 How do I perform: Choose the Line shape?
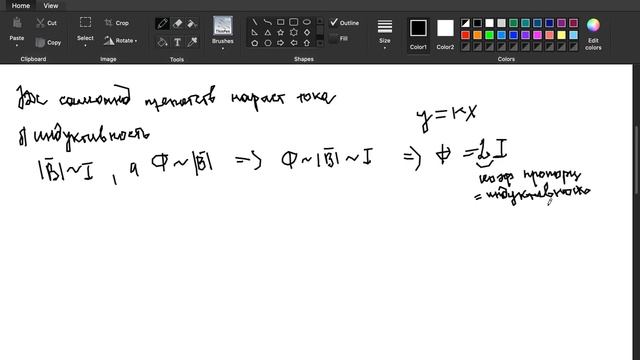click(x=254, y=22)
